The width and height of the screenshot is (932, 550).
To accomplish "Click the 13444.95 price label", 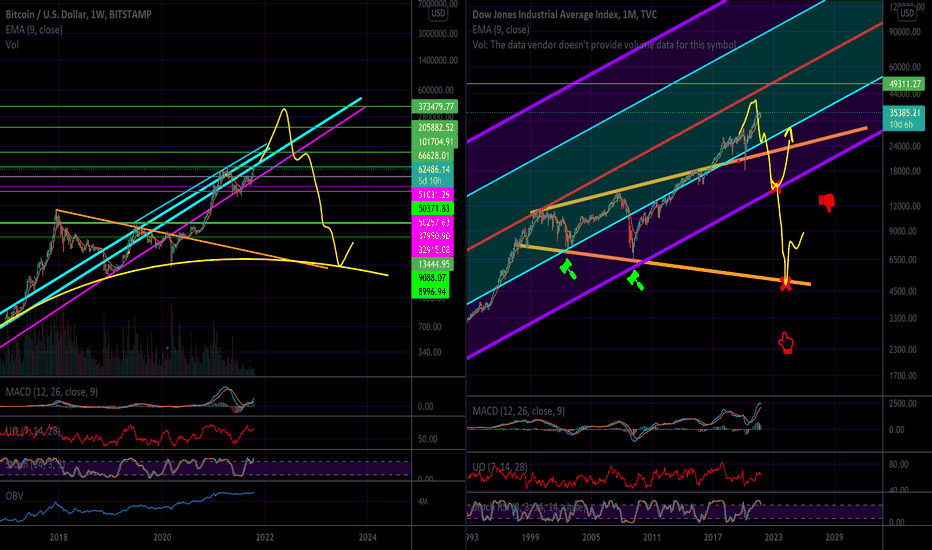I will pos(433,264).
